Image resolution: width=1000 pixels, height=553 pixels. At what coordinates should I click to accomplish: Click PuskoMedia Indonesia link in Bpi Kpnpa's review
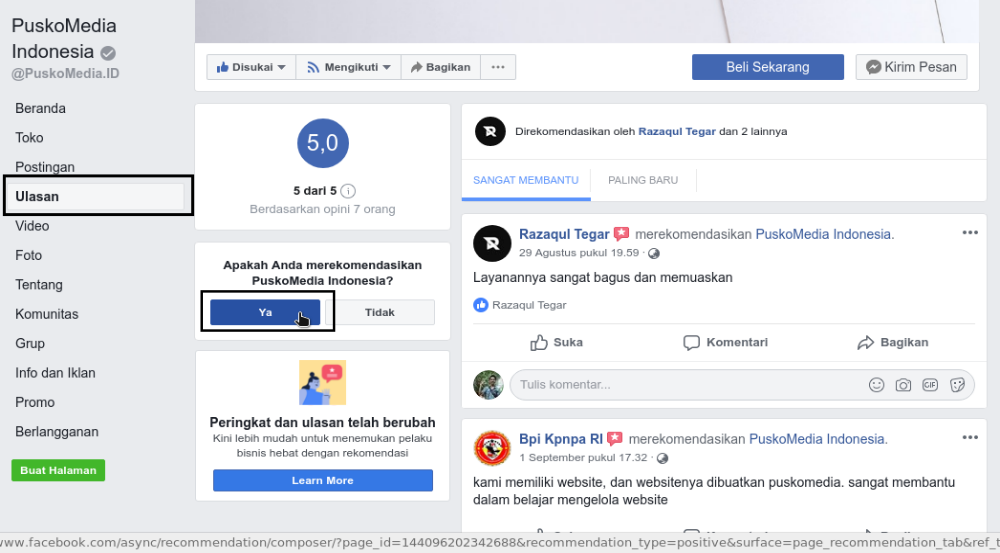click(818, 439)
